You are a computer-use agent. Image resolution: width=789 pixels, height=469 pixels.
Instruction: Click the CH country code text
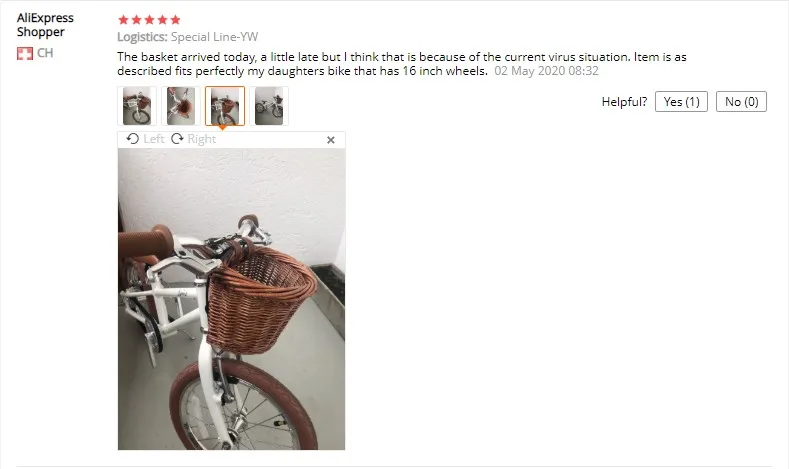click(45, 53)
